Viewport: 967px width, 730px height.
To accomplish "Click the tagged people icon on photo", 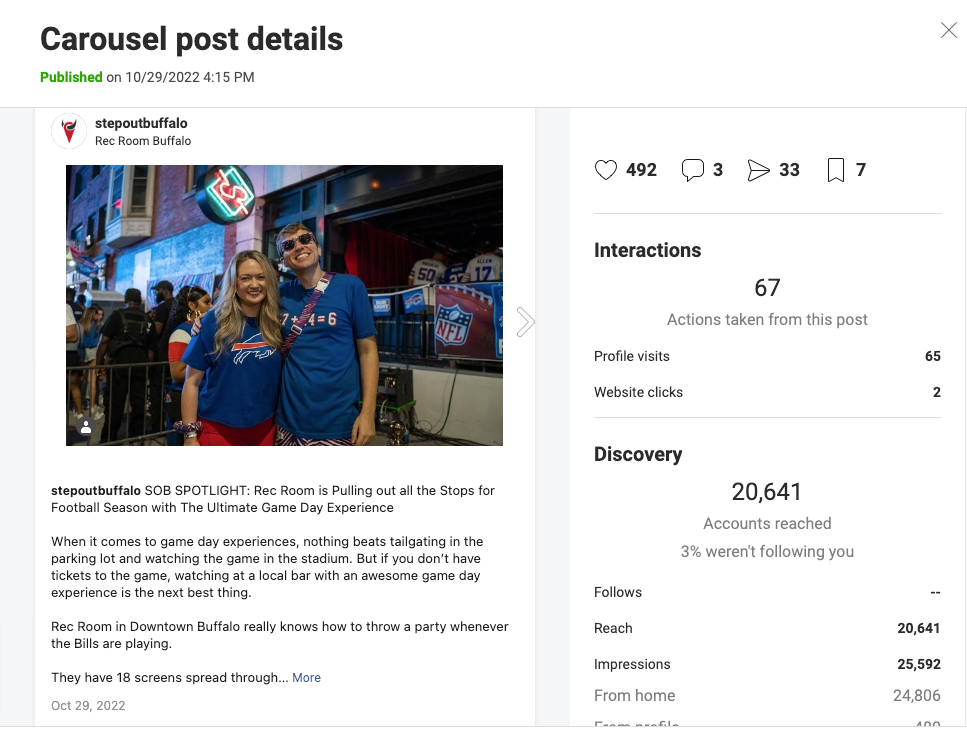I will tap(86, 427).
